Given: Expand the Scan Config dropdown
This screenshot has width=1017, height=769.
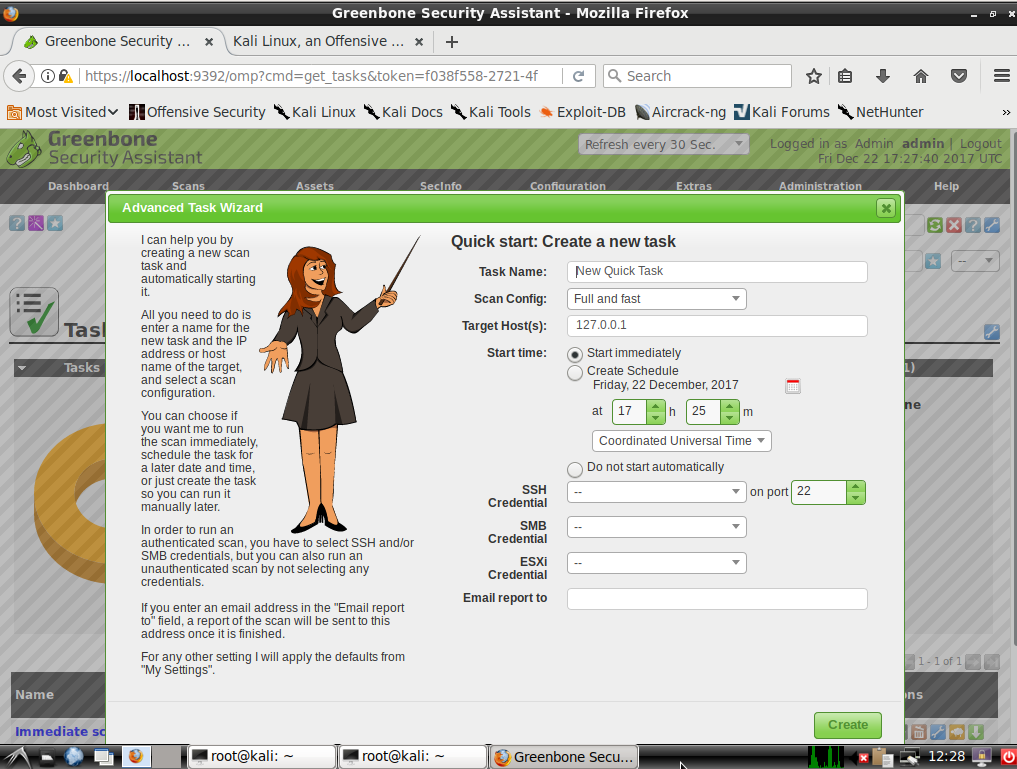Looking at the screenshot, I should point(656,299).
